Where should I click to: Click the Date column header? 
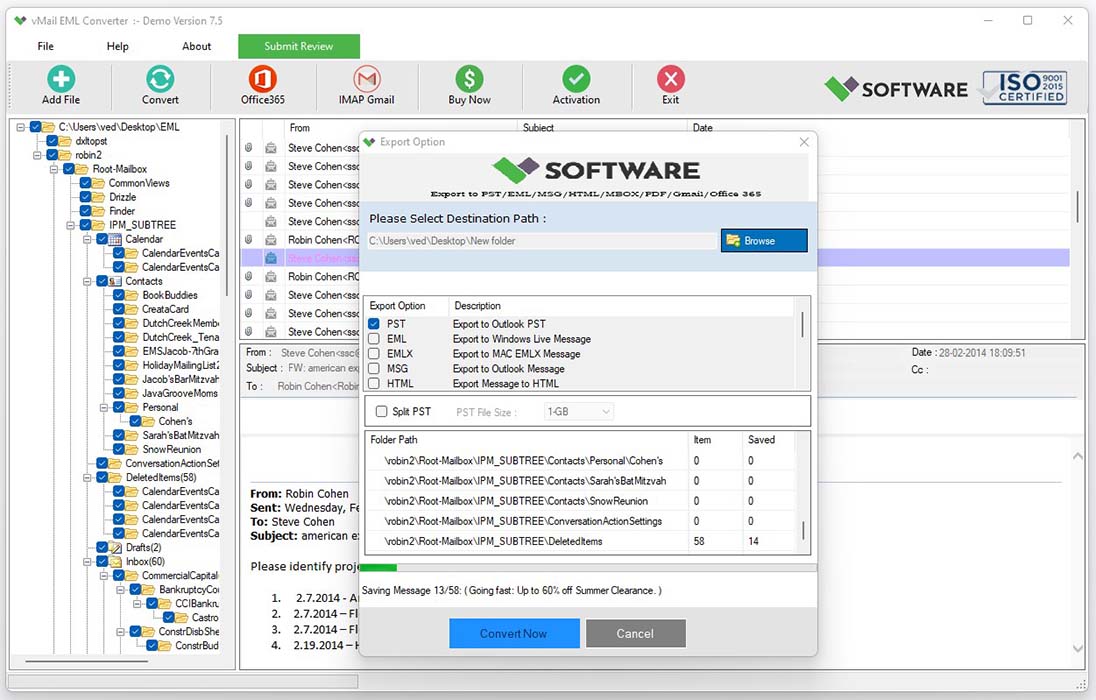[x=702, y=128]
